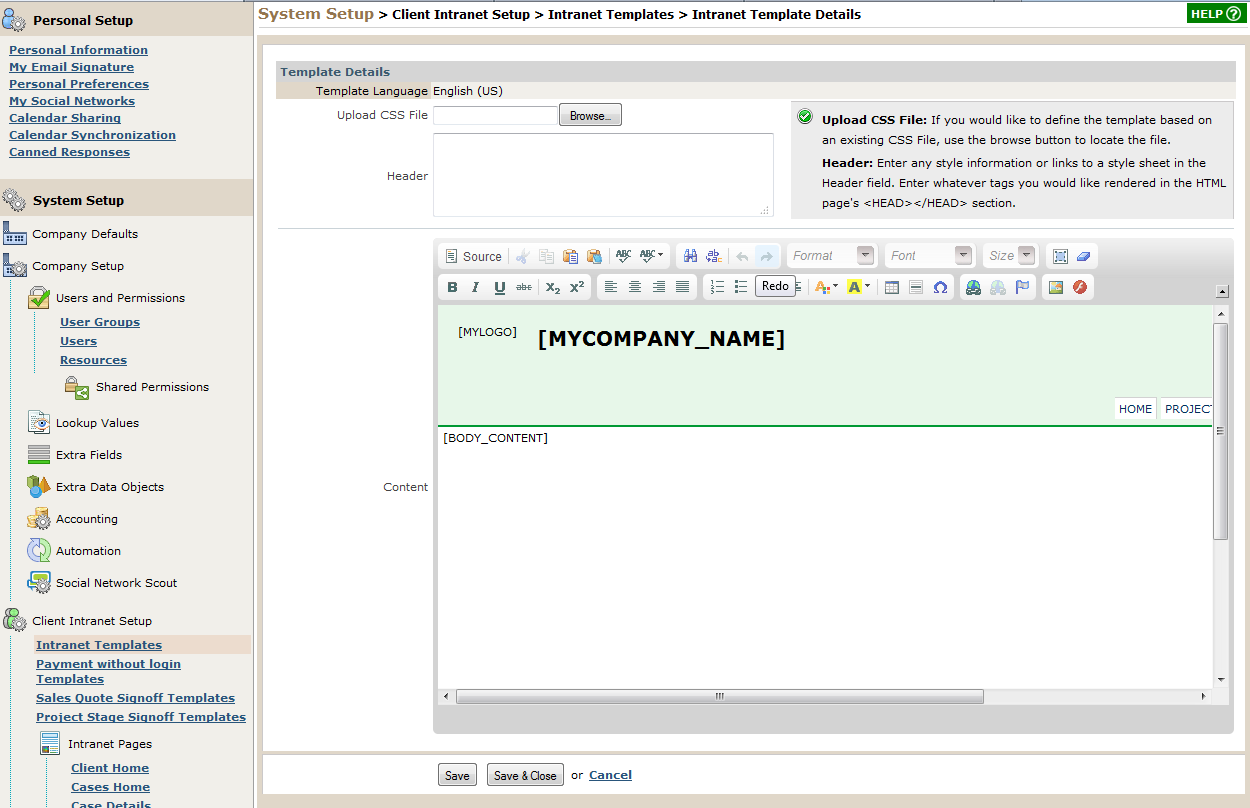Align text left in the editor
Screen dimensions: 1250x808
point(610,287)
